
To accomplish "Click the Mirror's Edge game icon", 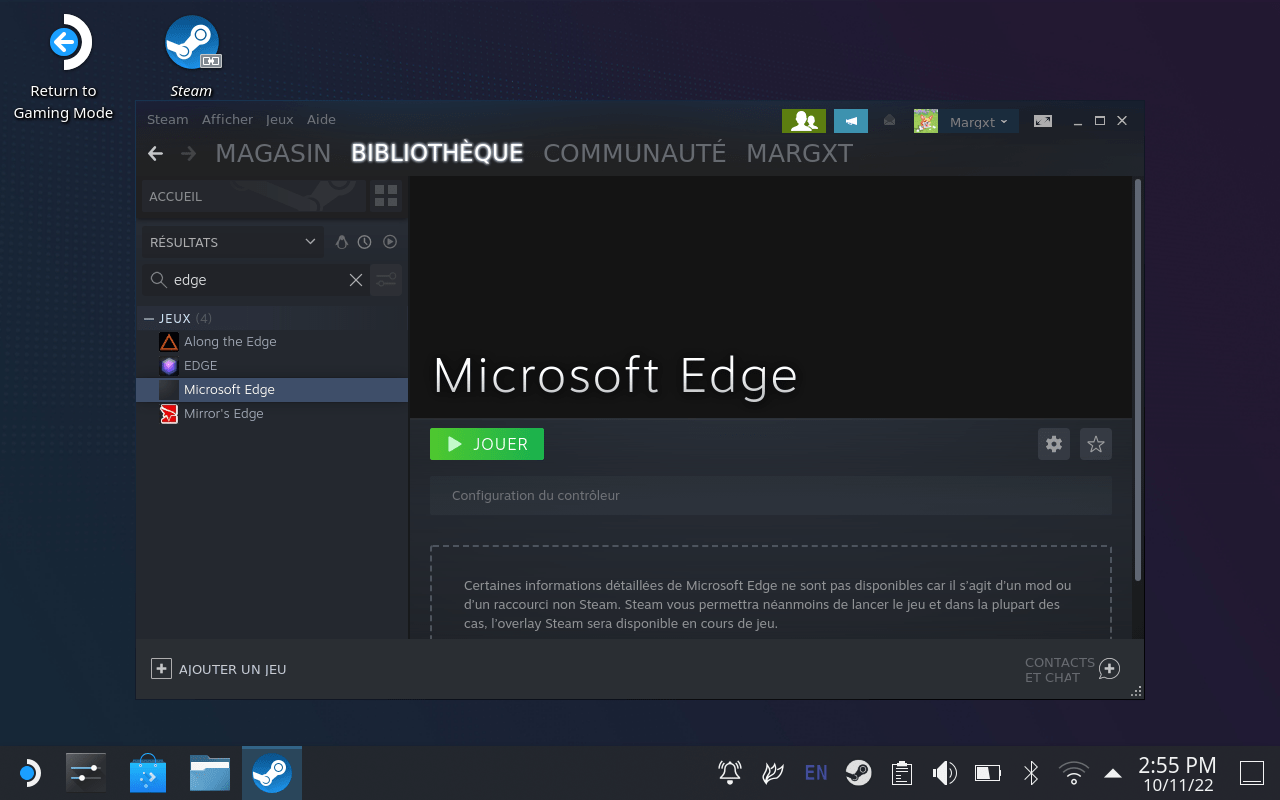I will (x=169, y=413).
